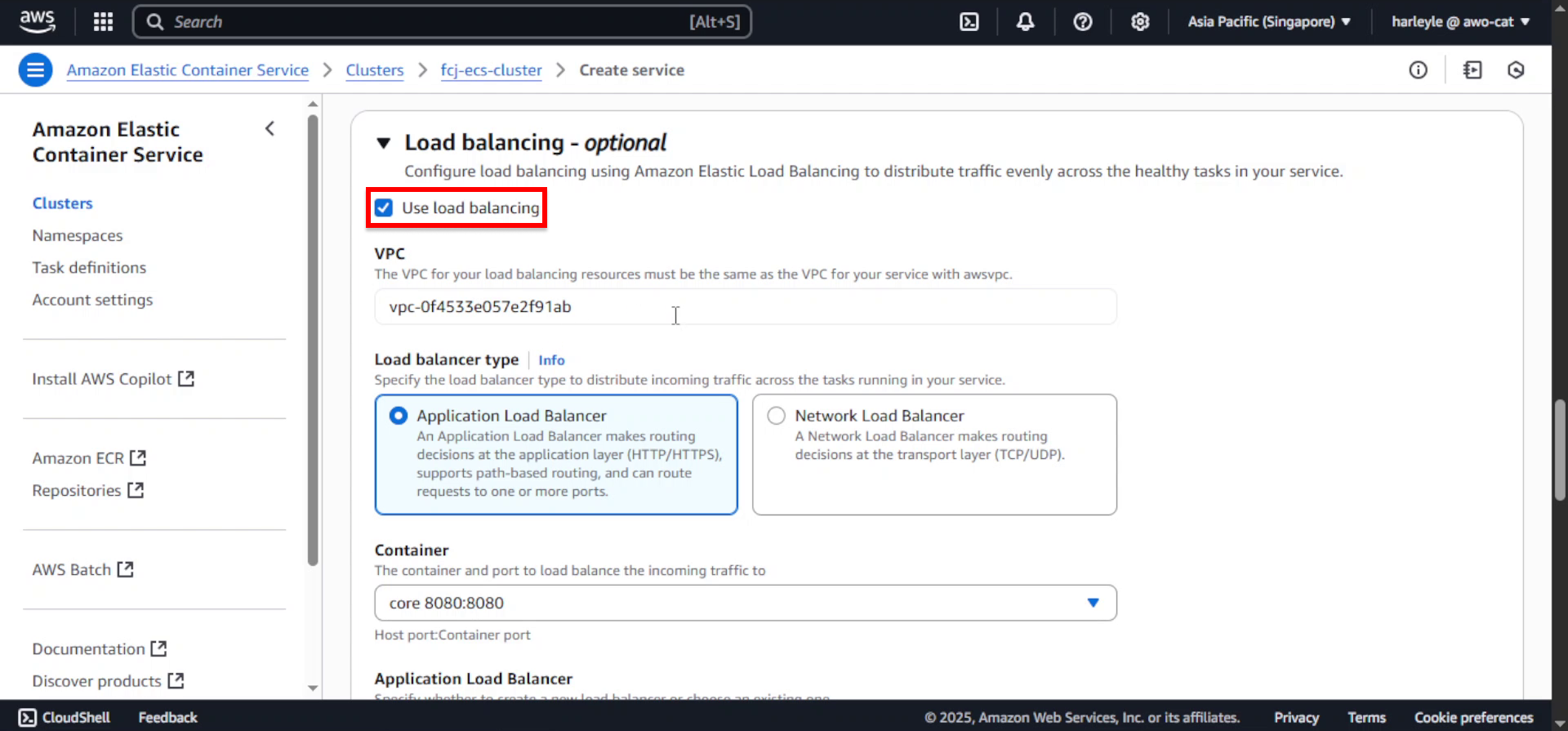
Task: Click the sidebar vertical scrollbar thumb
Action: pos(313,341)
